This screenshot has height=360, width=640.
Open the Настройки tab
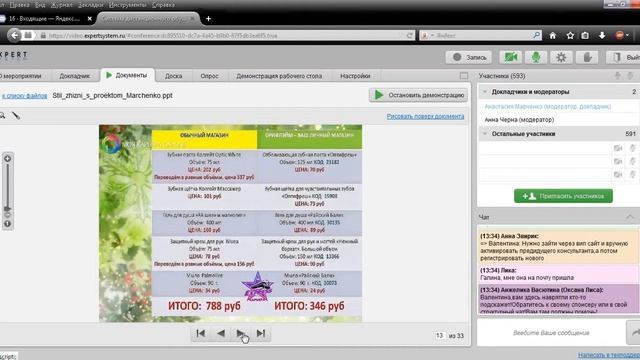tap(355, 76)
